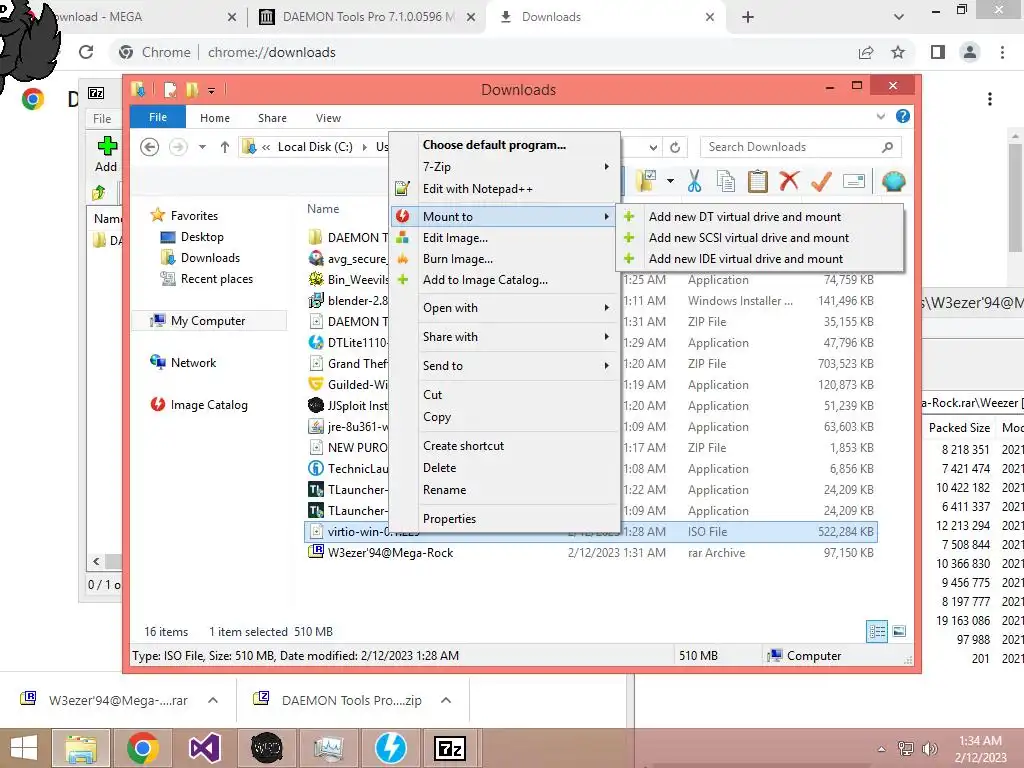Refresh the Downloads folder view
The width and height of the screenshot is (1024, 768).
click(x=675, y=147)
